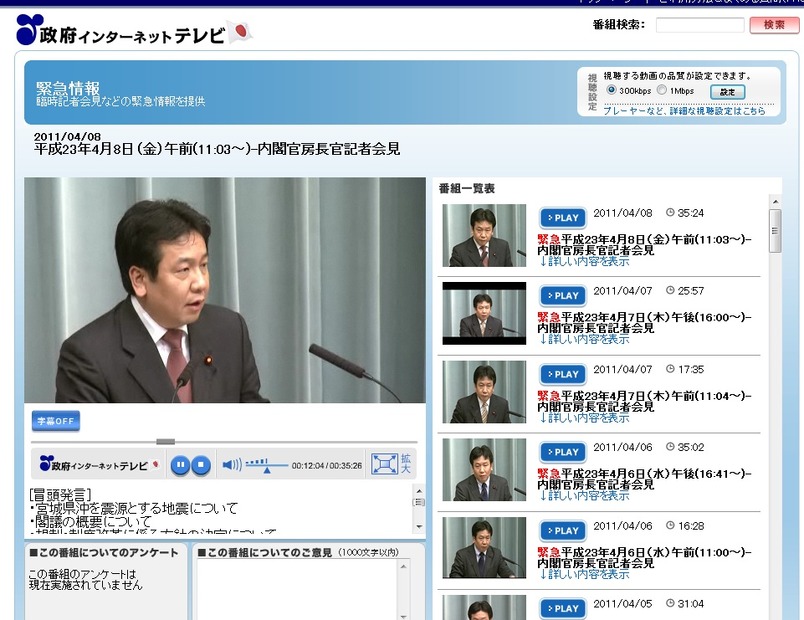Image resolution: width=804 pixels, height=620 pixels.
Task: Select the 300kbps quality option
Action: (611, 90)
